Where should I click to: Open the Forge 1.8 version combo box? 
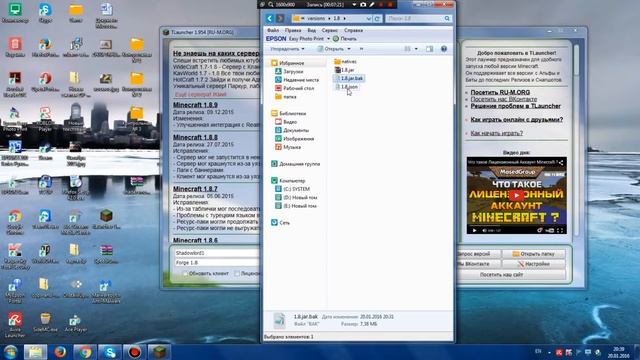(x=216, y=263)
